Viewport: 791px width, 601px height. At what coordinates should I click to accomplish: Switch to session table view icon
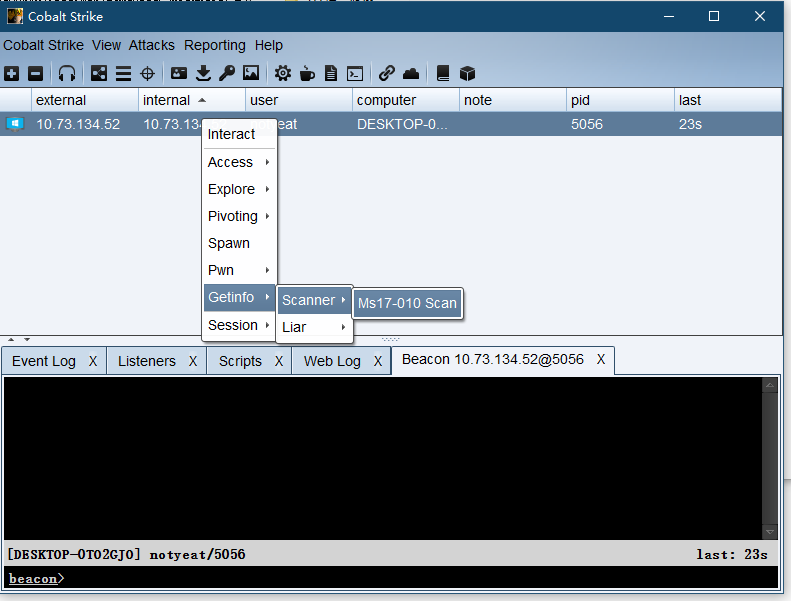[123, 74]
